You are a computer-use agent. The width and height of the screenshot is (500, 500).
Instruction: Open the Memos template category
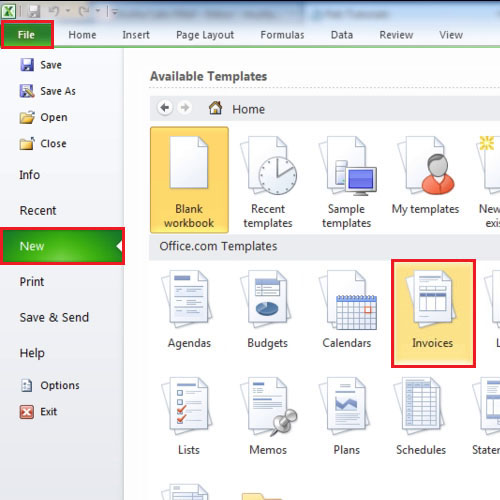[268, 416]
